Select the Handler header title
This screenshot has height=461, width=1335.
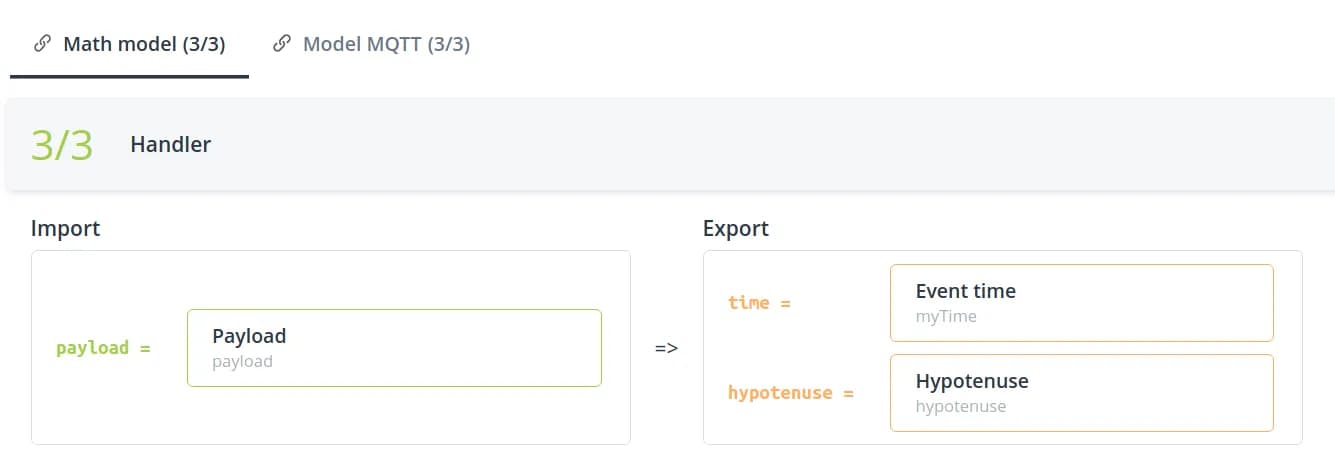(170, 144)
